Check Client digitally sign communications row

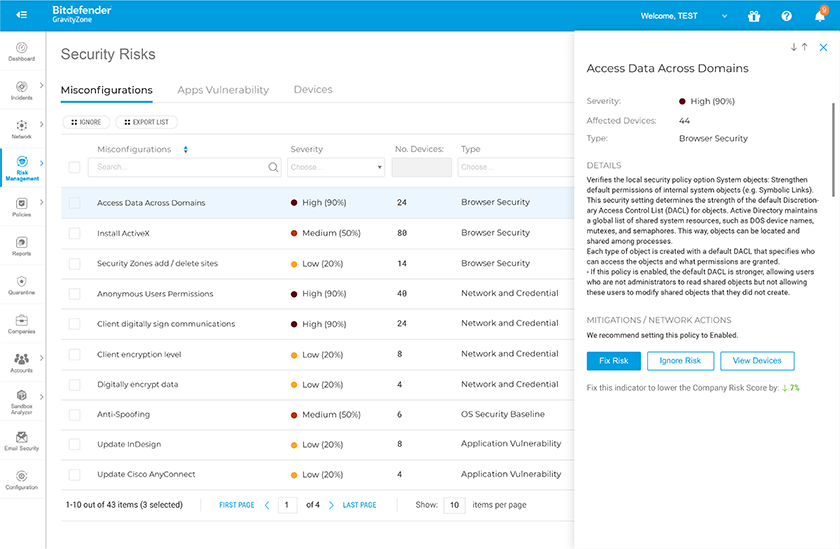click(74, 324)
